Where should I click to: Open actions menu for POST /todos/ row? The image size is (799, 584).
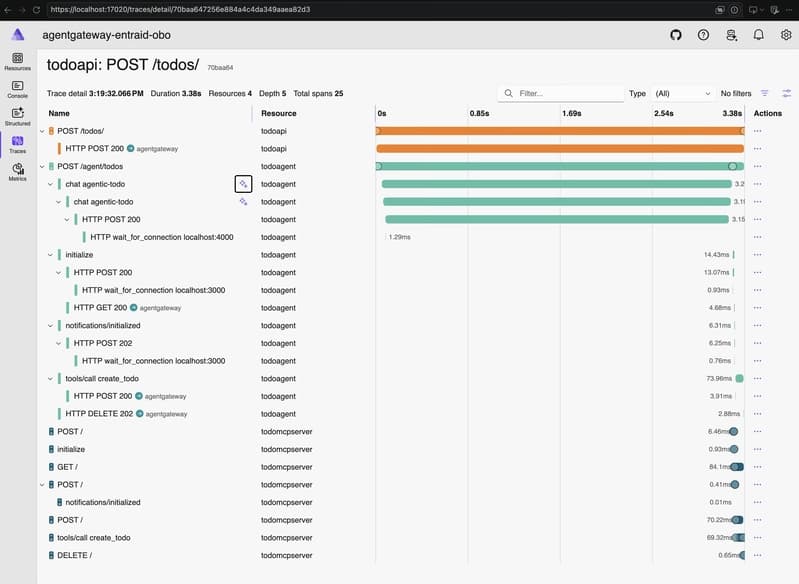[x=758, y=131]
